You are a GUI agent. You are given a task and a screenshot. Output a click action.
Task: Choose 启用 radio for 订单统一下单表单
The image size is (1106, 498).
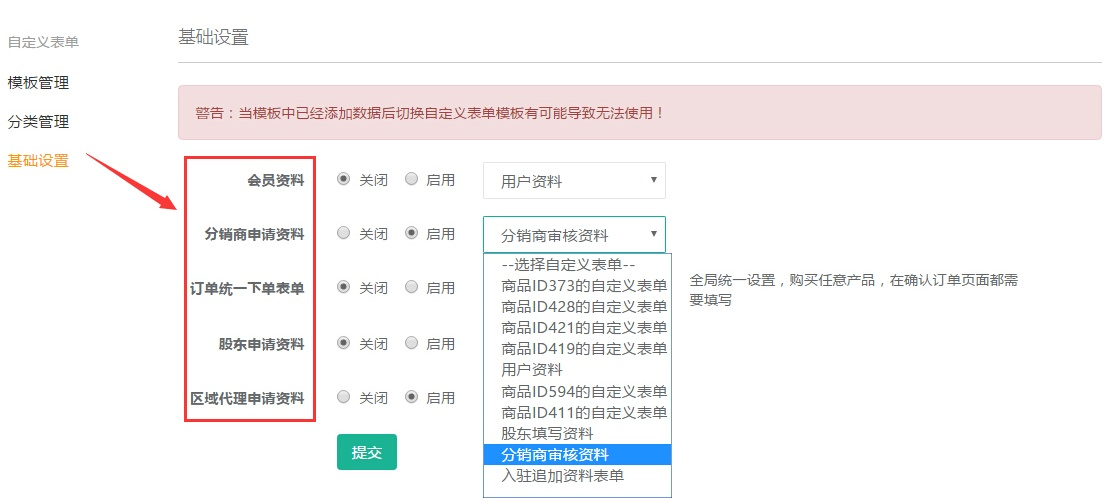pos(412,287)
